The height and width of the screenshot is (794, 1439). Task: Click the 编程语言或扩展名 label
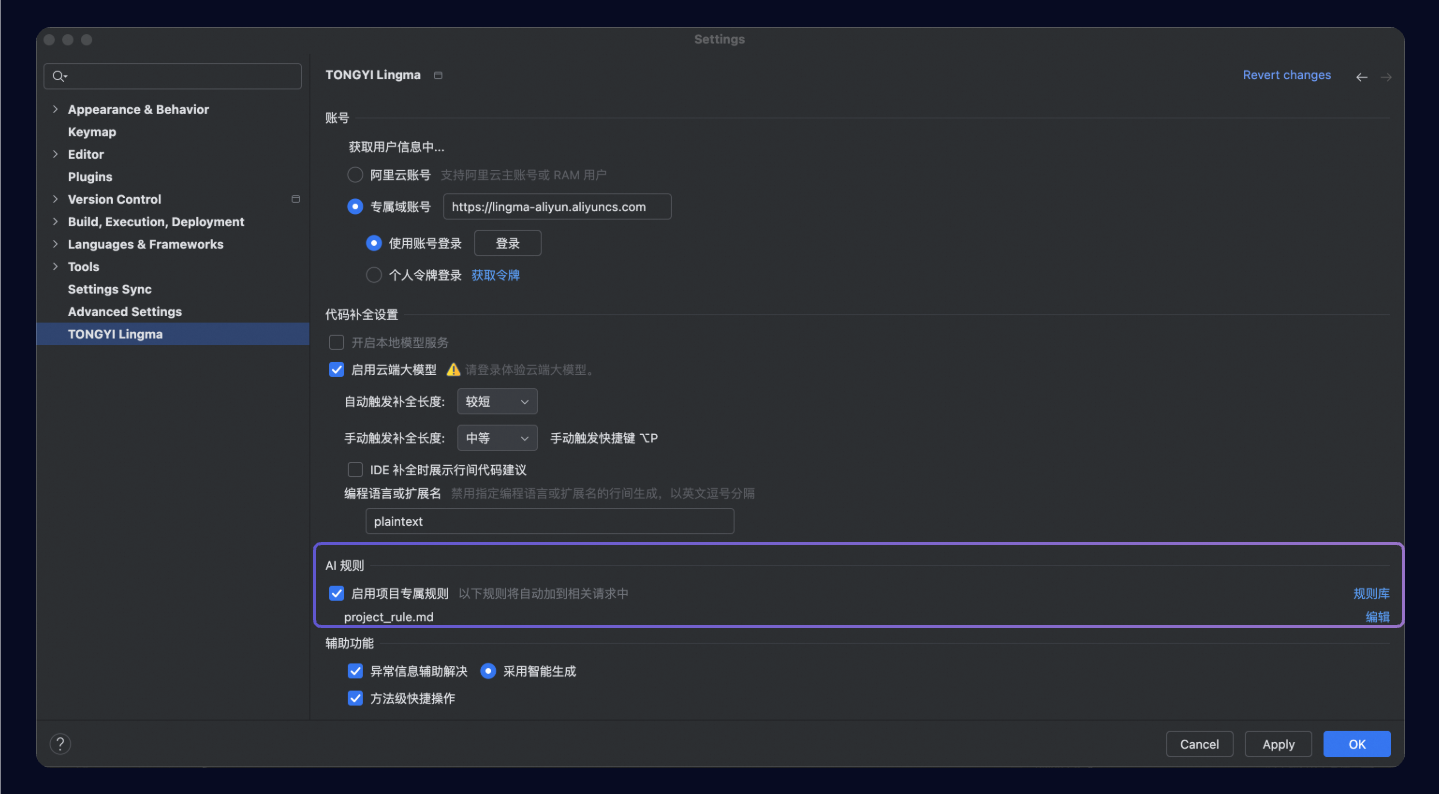(393, 493)
